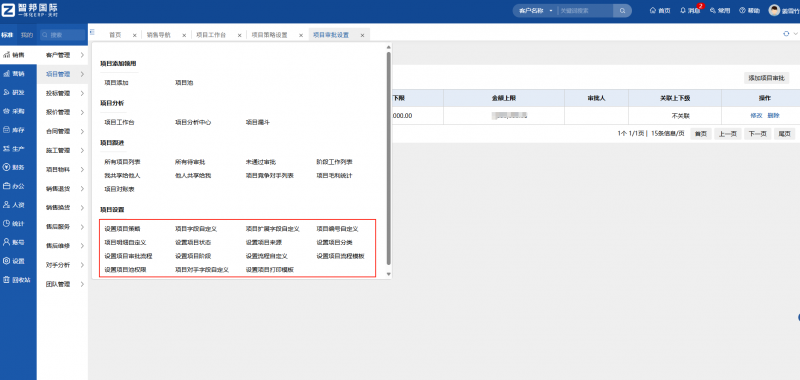Click the 修改 link in the table row
800x380 pixels.
point(756,116)
